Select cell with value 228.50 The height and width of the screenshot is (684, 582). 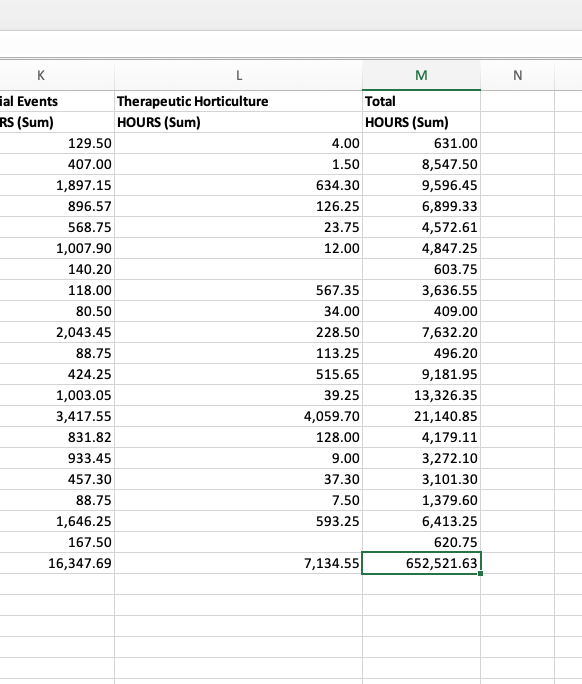[x=239, y=332]
